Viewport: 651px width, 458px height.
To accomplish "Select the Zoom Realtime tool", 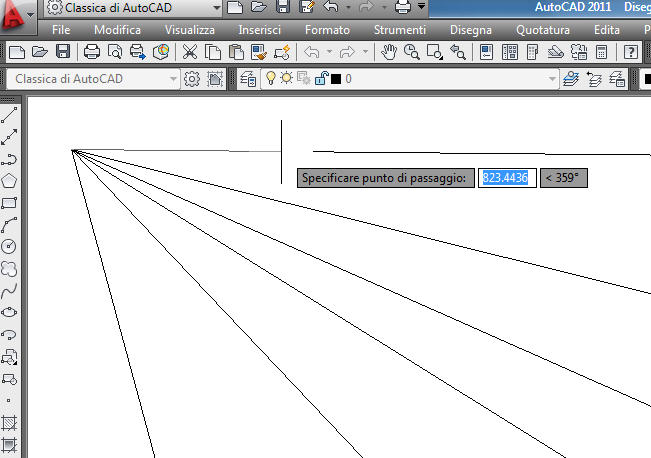I will coord(412,52).
